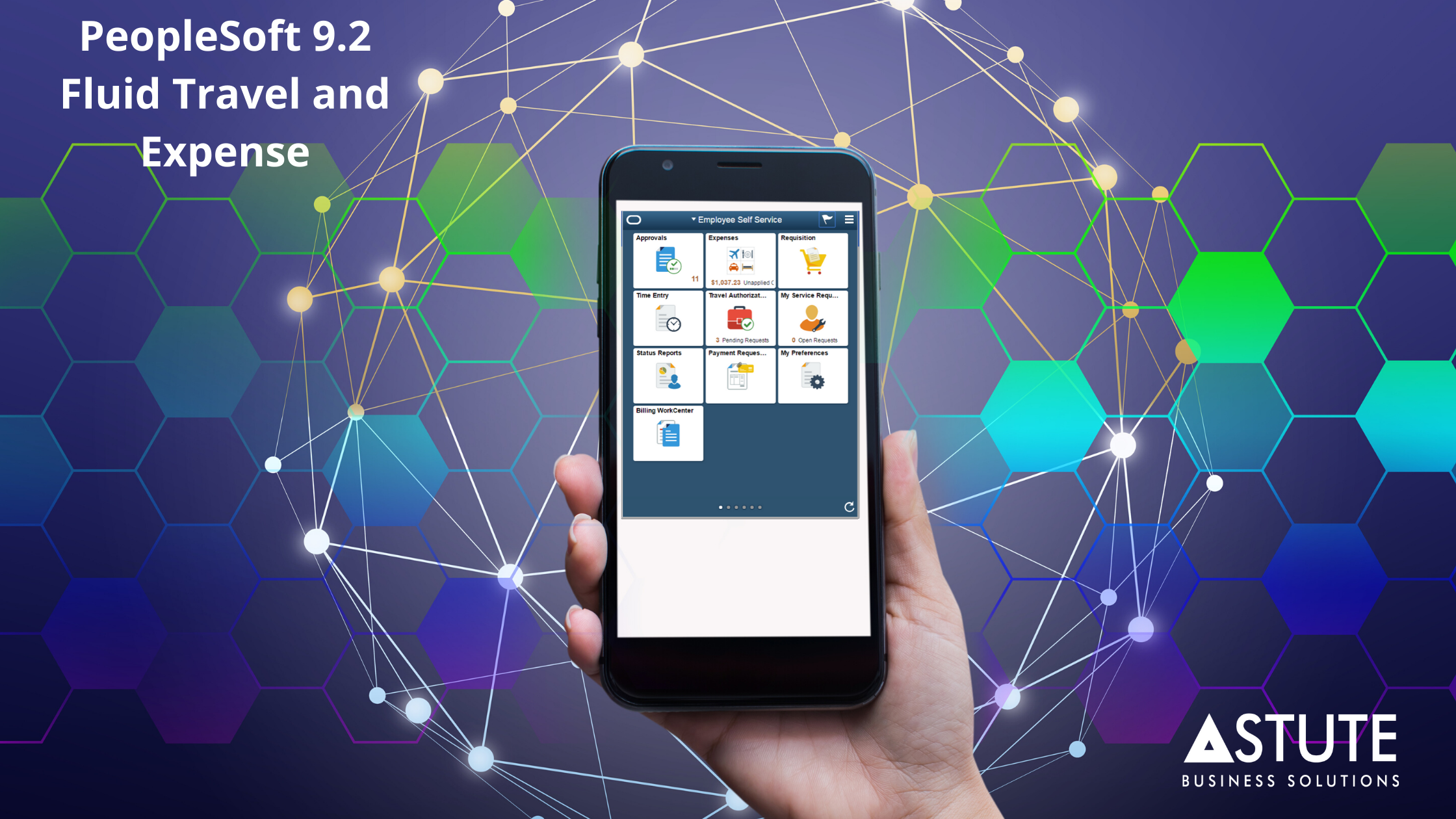Open the Time Entry tile
Viewport: 1456px width, 819px height.
point(667,319)
